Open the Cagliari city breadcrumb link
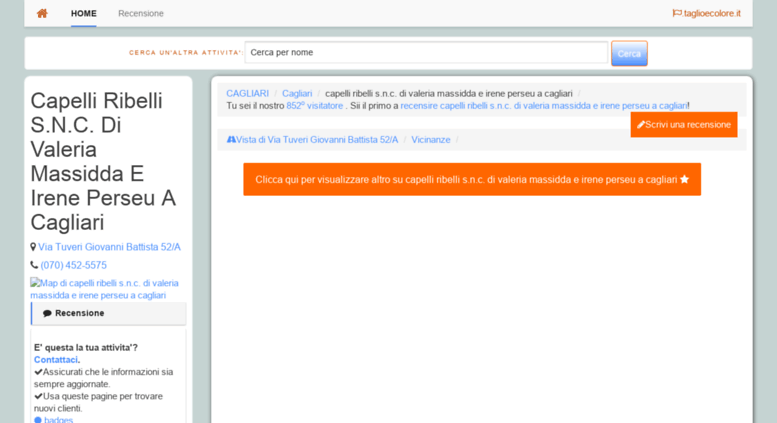This screenshot has height=423, width=777. (297, 94)
